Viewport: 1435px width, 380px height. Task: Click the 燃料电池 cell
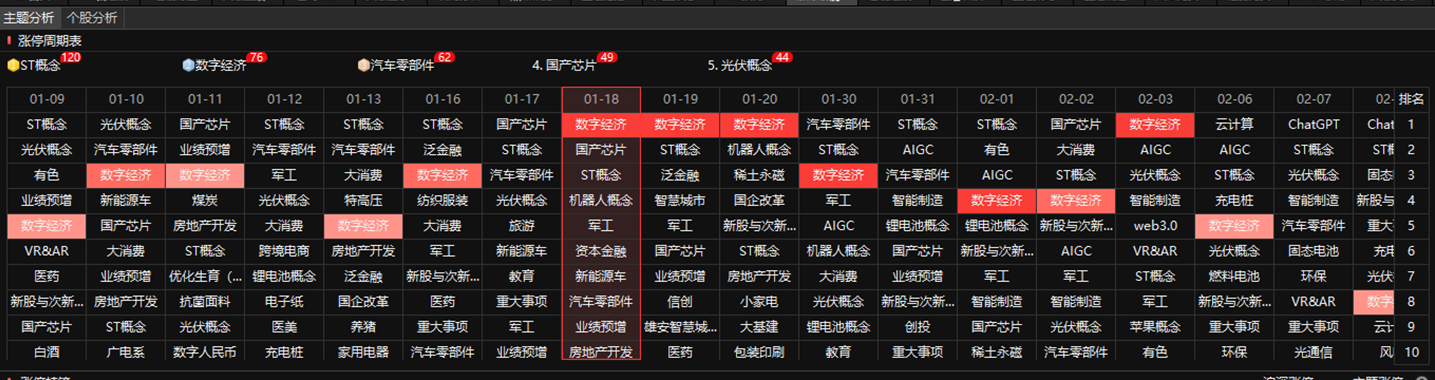point(1234,276)
